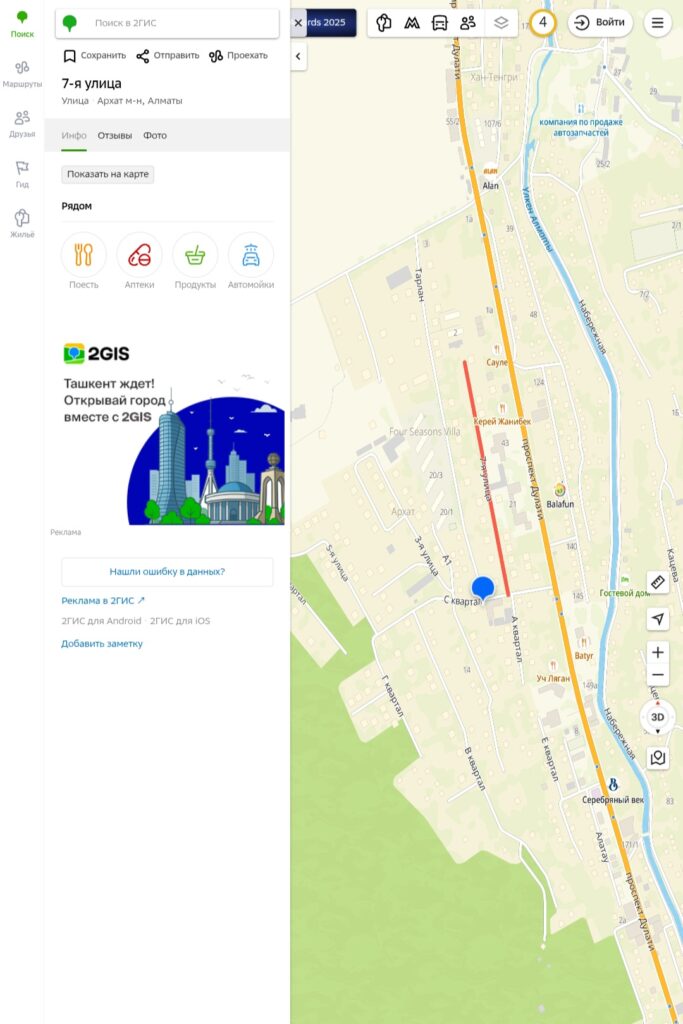The image size is (683, 1024).
Task: Click the Показать на карте button
Action: [x=108, y=174]
